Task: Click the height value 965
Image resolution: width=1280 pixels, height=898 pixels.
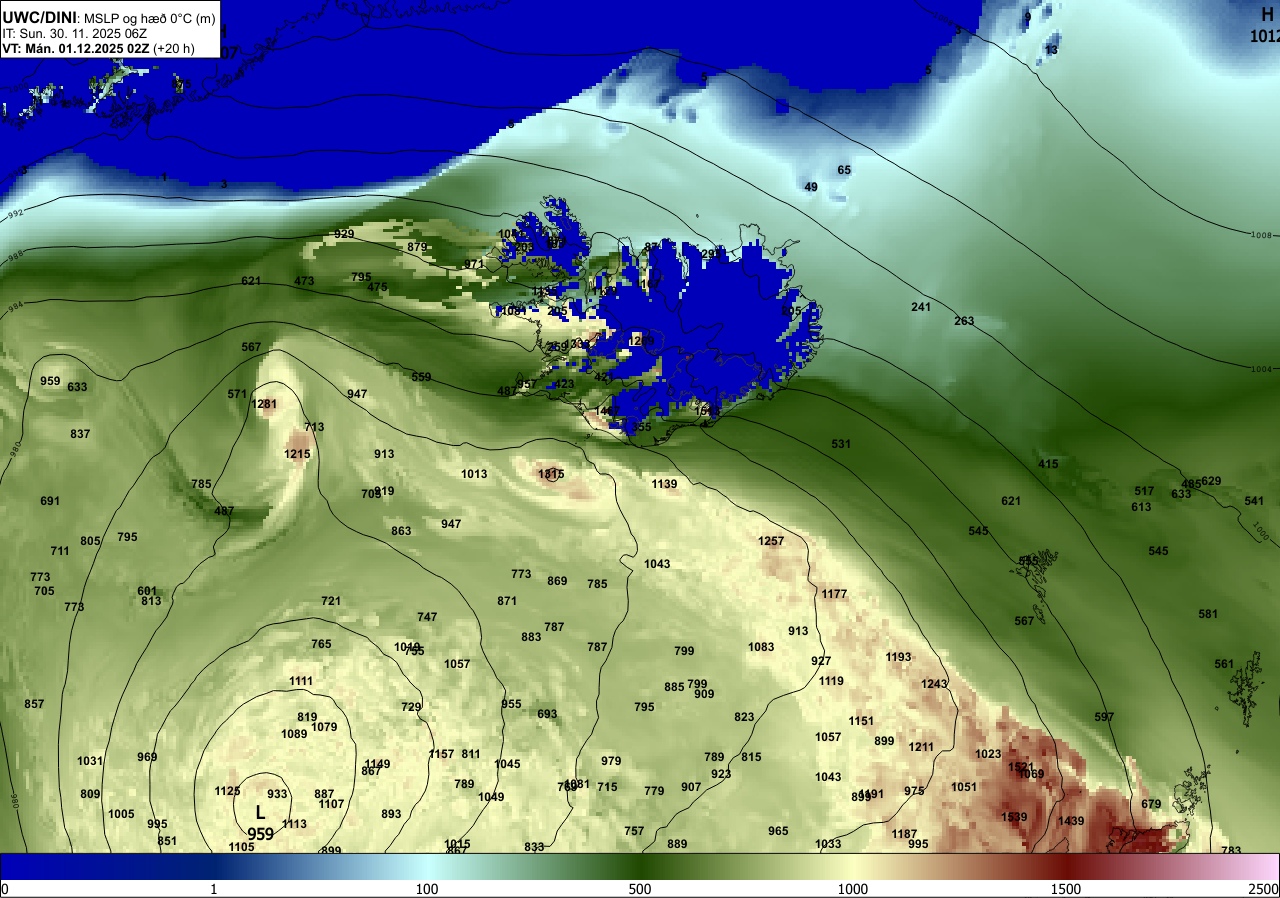Action: click(778, 831)
